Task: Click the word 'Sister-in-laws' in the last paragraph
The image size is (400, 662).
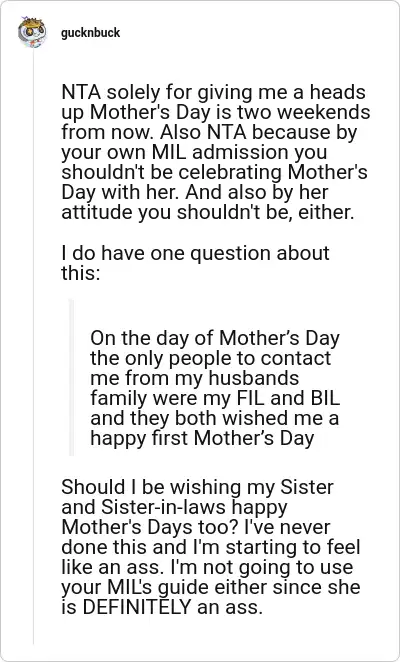Action: tap(167, 507)
